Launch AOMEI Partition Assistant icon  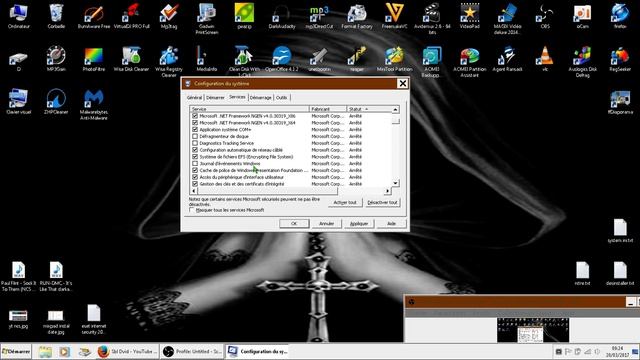(x=469, y=61)
